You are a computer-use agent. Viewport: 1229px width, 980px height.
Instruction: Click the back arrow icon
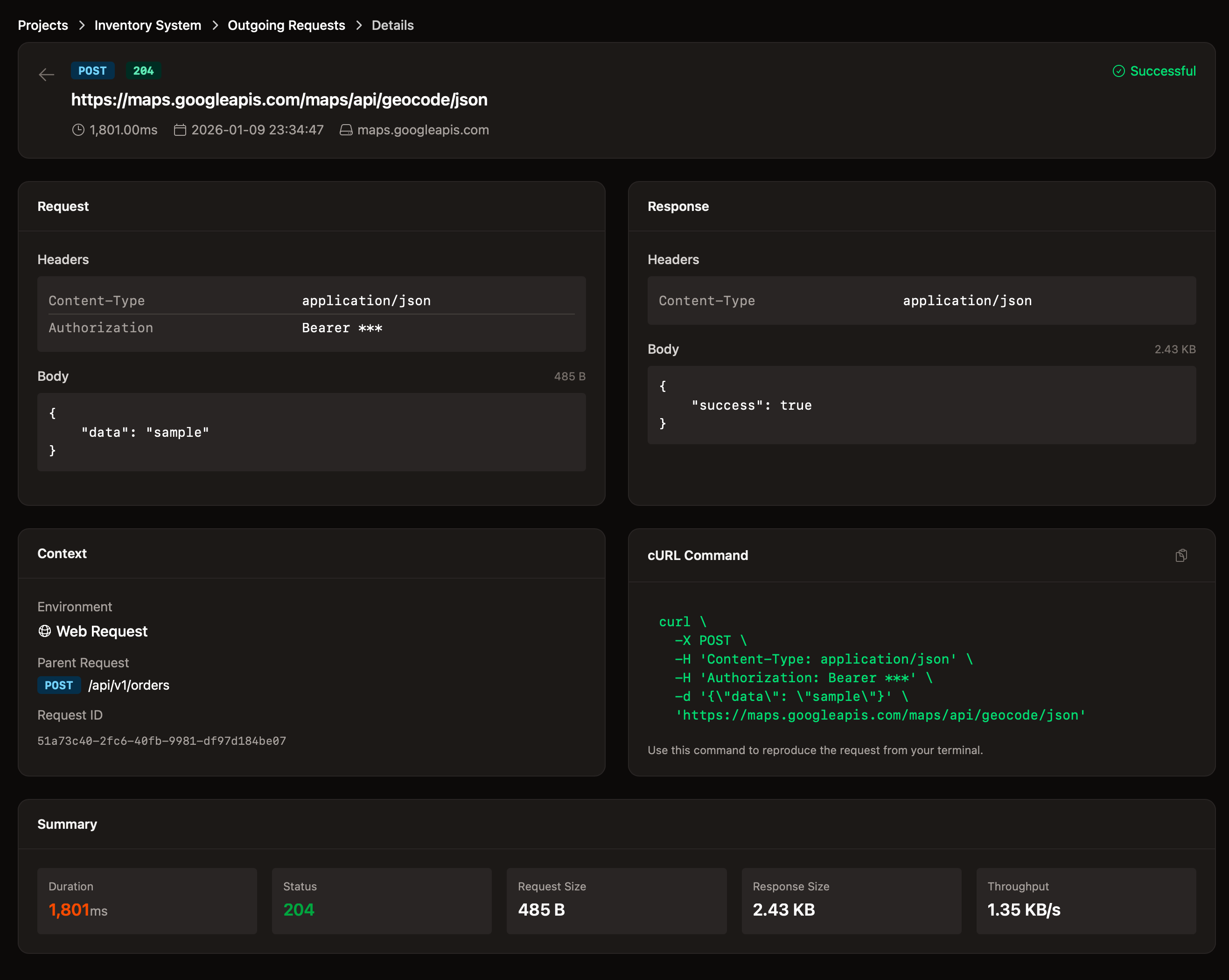(46, 74)
